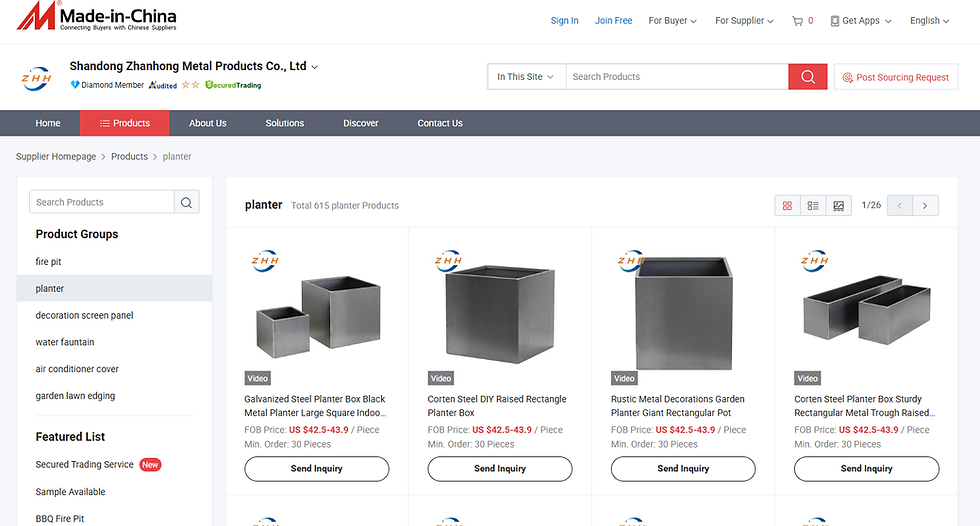Go to next products page

[x=925, y=206]
